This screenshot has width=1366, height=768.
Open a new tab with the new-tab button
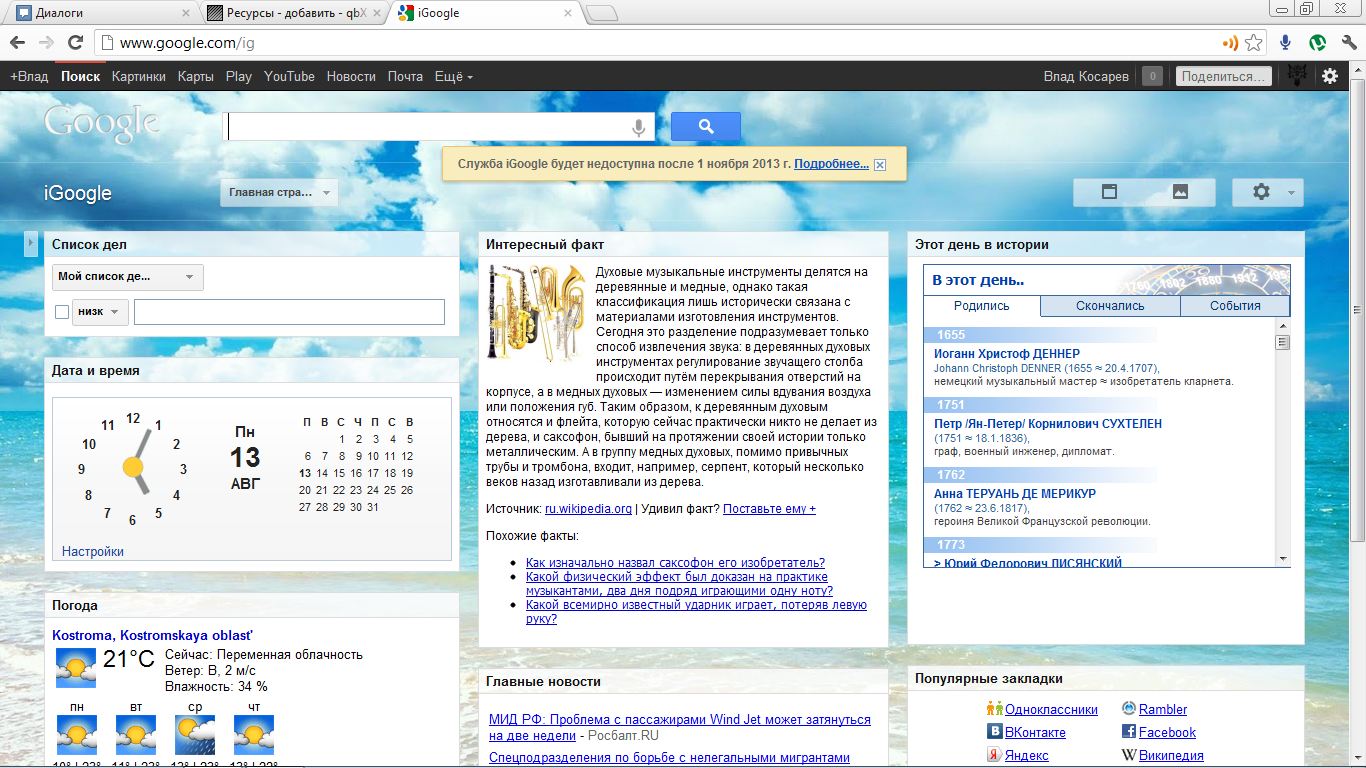[601, 13]
